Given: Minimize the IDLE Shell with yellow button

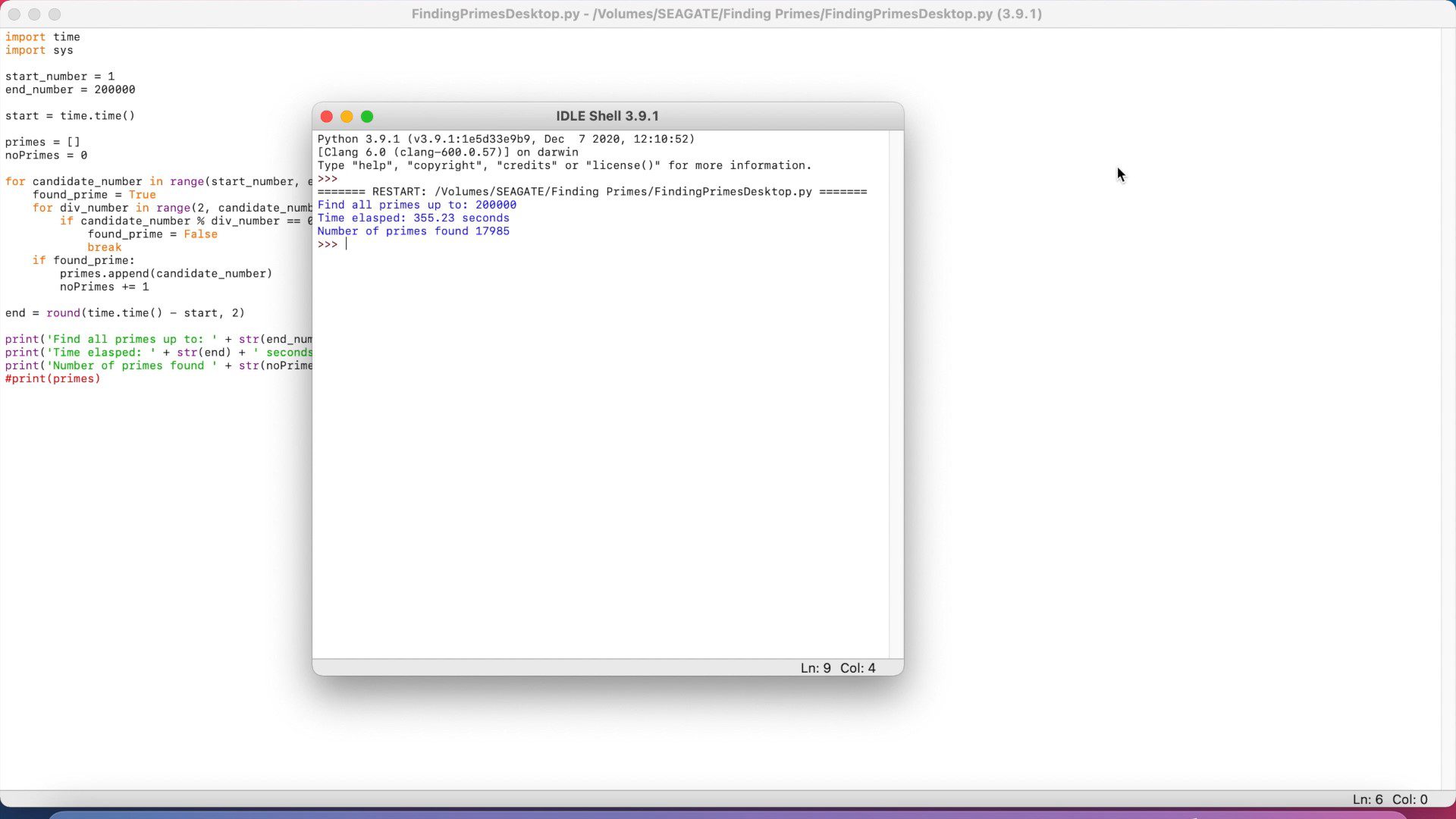Looking at the screenshot, I should coord(347,117).
